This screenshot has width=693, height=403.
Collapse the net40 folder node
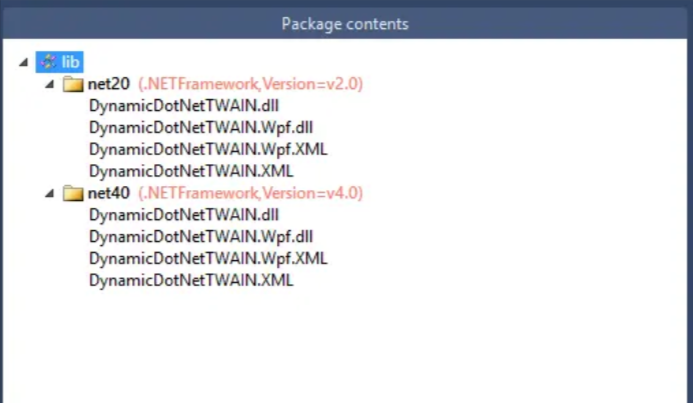[49, 194]
